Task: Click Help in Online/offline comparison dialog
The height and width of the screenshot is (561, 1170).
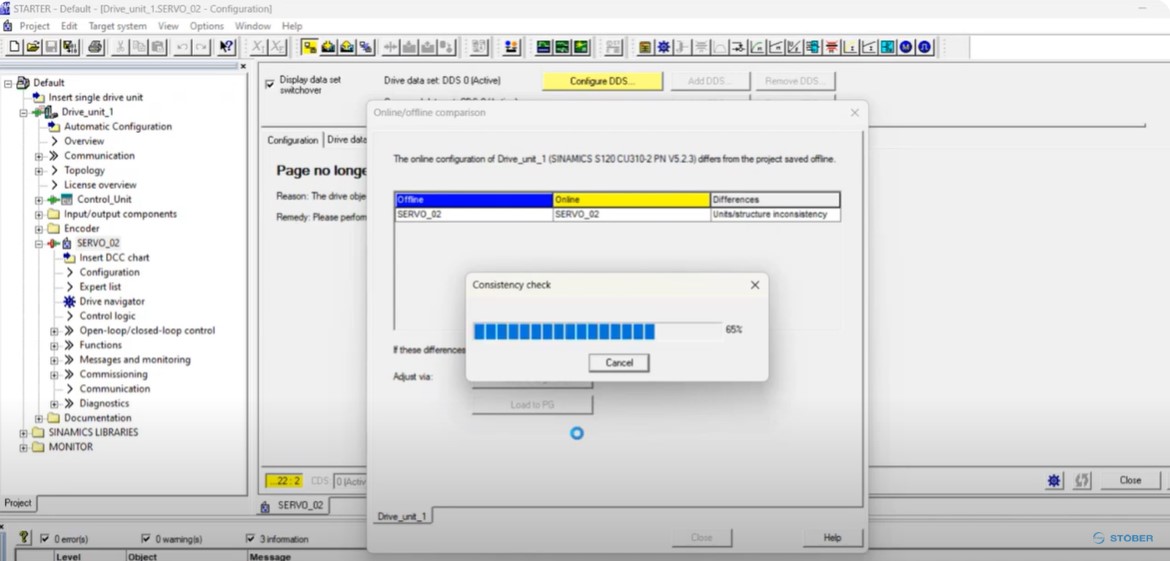Action: point(832,537)
